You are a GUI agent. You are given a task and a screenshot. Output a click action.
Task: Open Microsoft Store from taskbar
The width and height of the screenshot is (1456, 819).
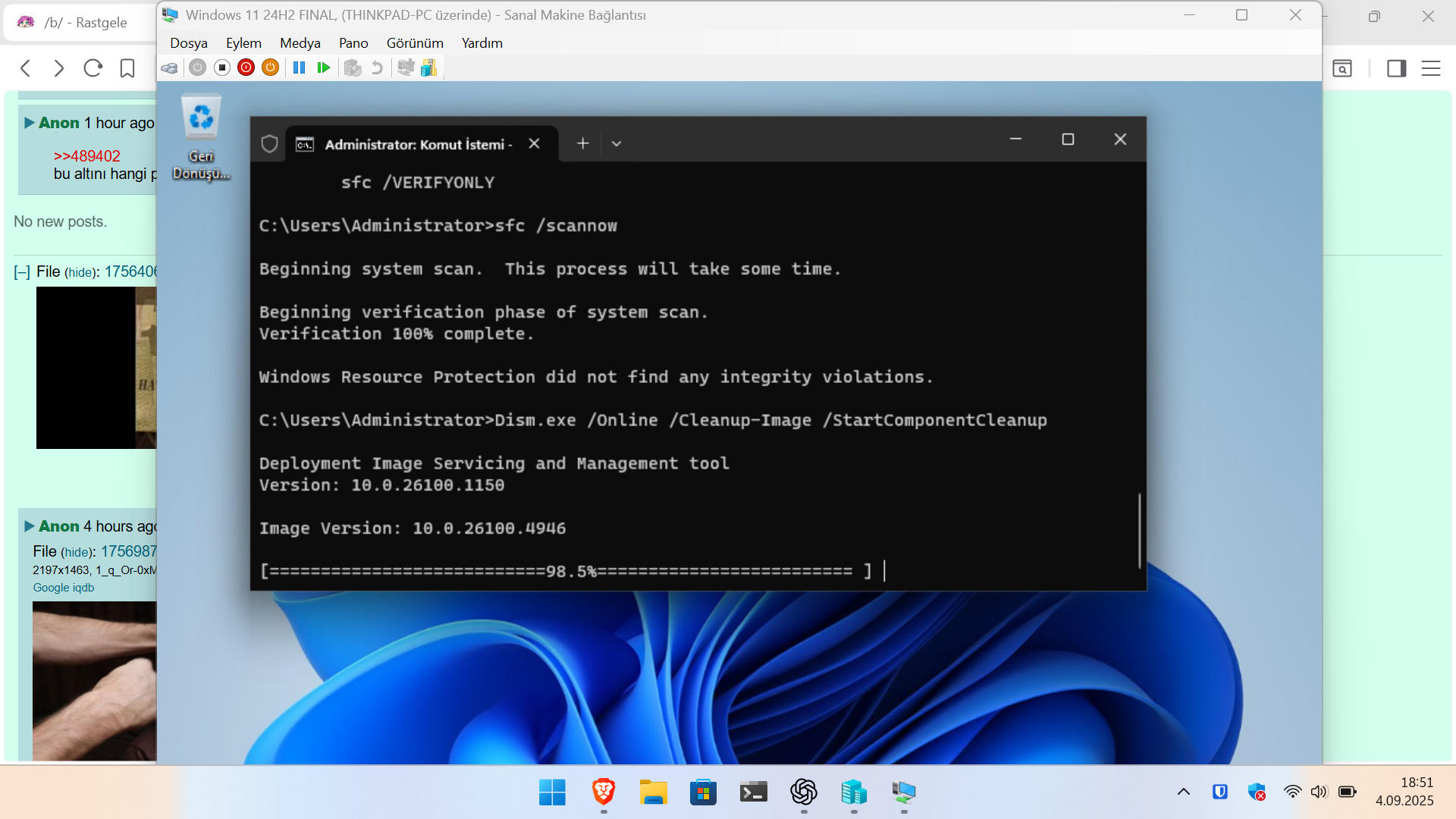click(703, 792)
